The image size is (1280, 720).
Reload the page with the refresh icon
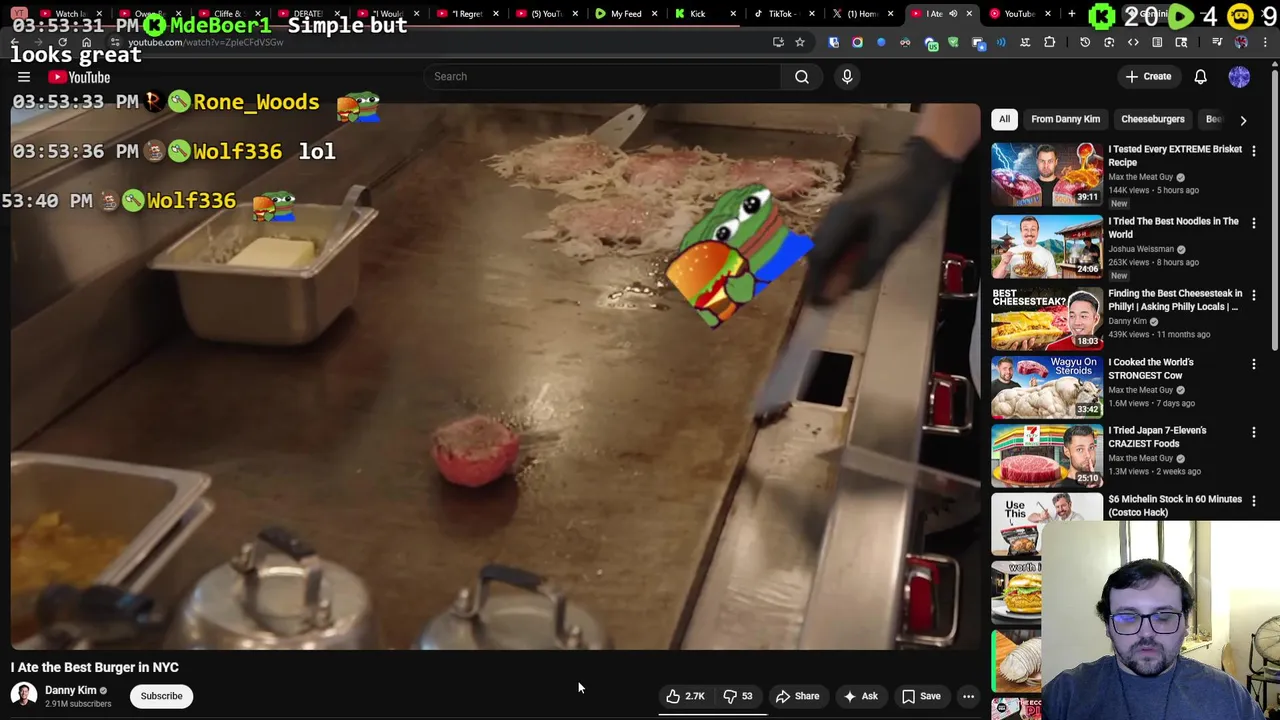point(62,42)
